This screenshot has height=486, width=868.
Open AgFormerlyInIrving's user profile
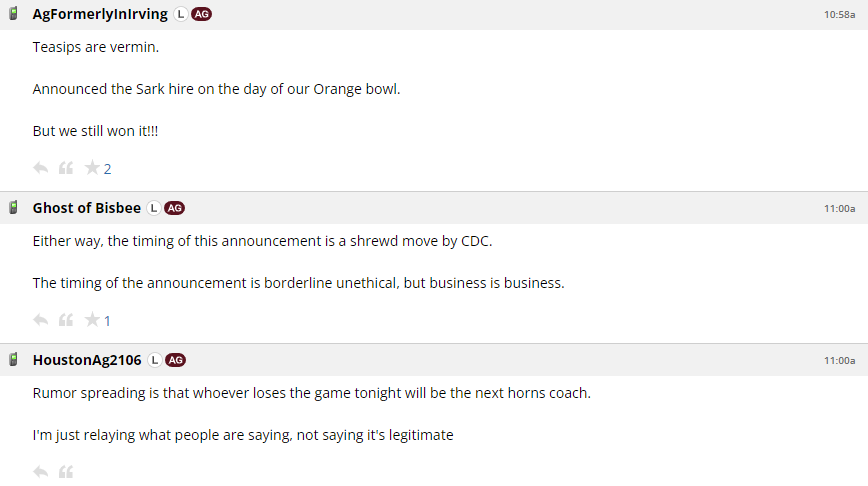pos(100,15)
